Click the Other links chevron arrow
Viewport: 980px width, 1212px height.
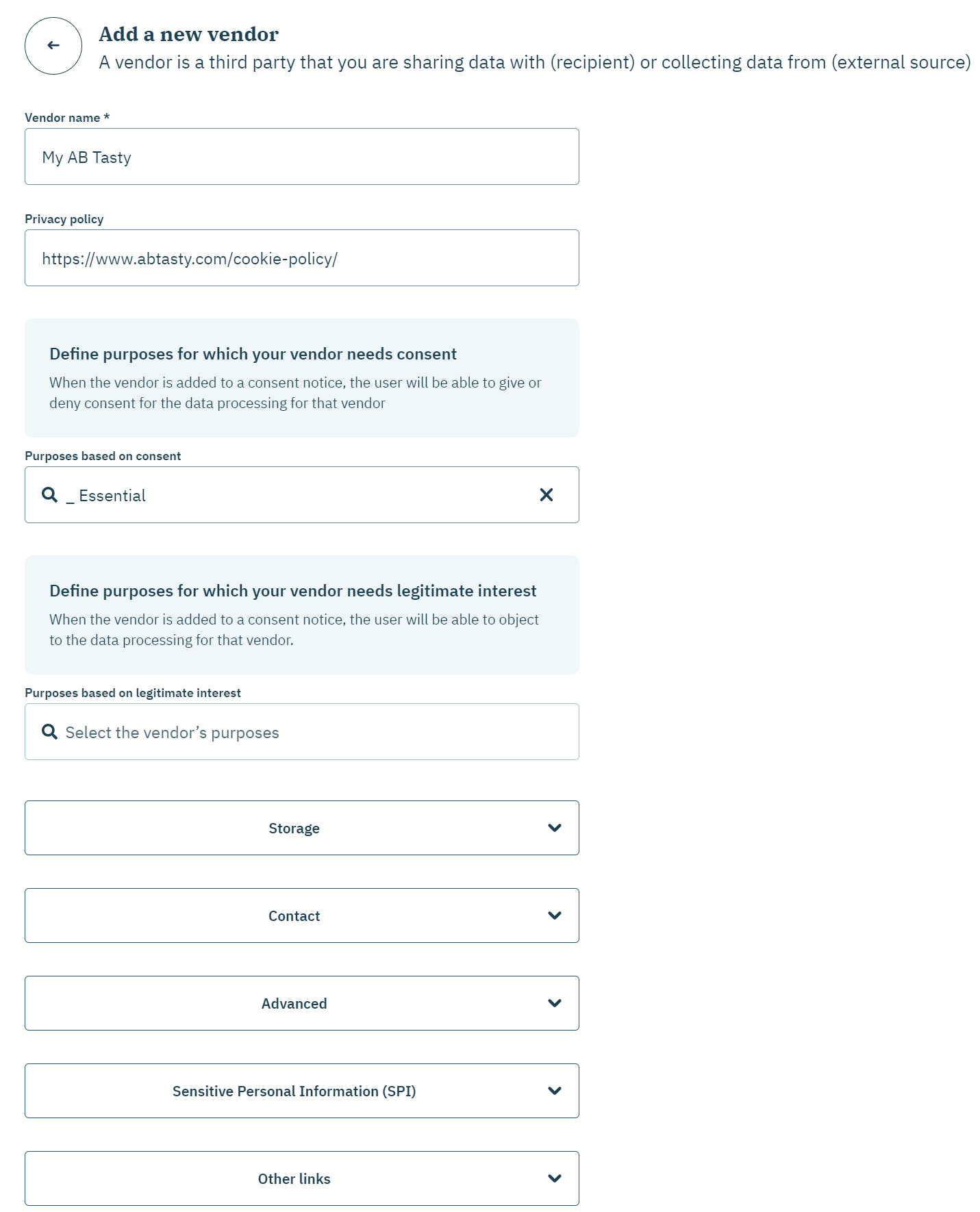click(555, 1178)
